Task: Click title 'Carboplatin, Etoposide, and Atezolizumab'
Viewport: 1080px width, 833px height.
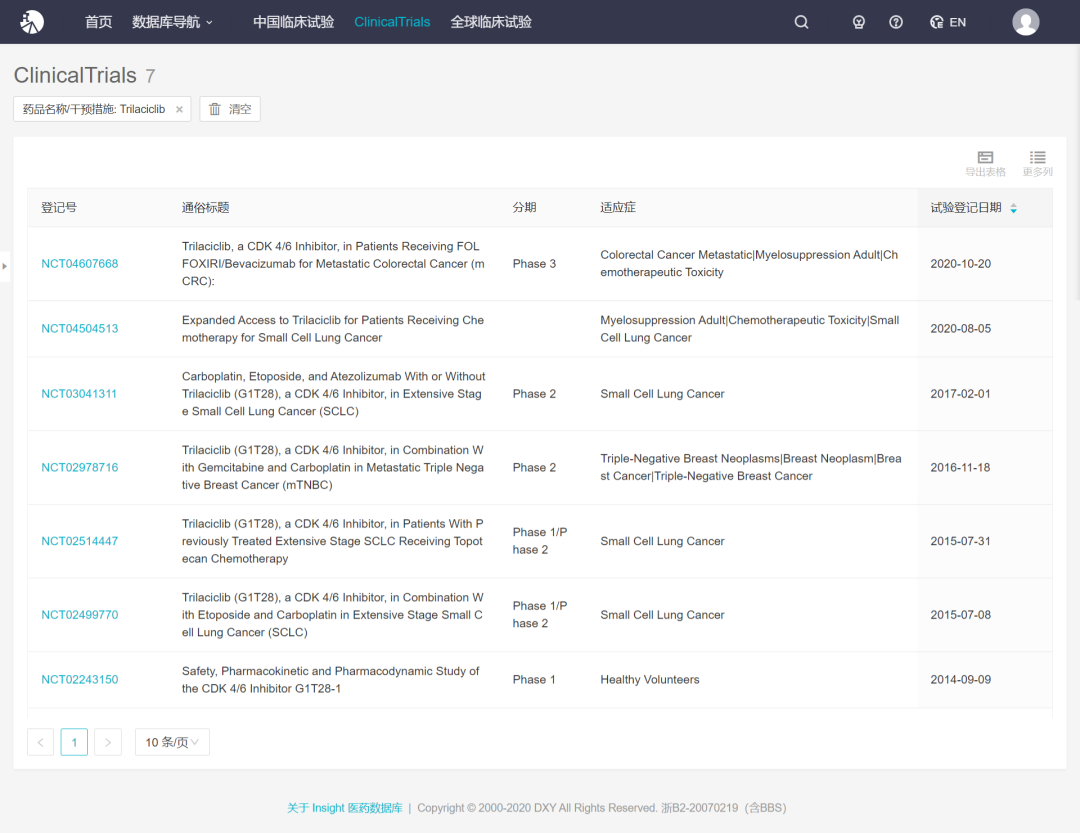Action: tap(333, 394)
